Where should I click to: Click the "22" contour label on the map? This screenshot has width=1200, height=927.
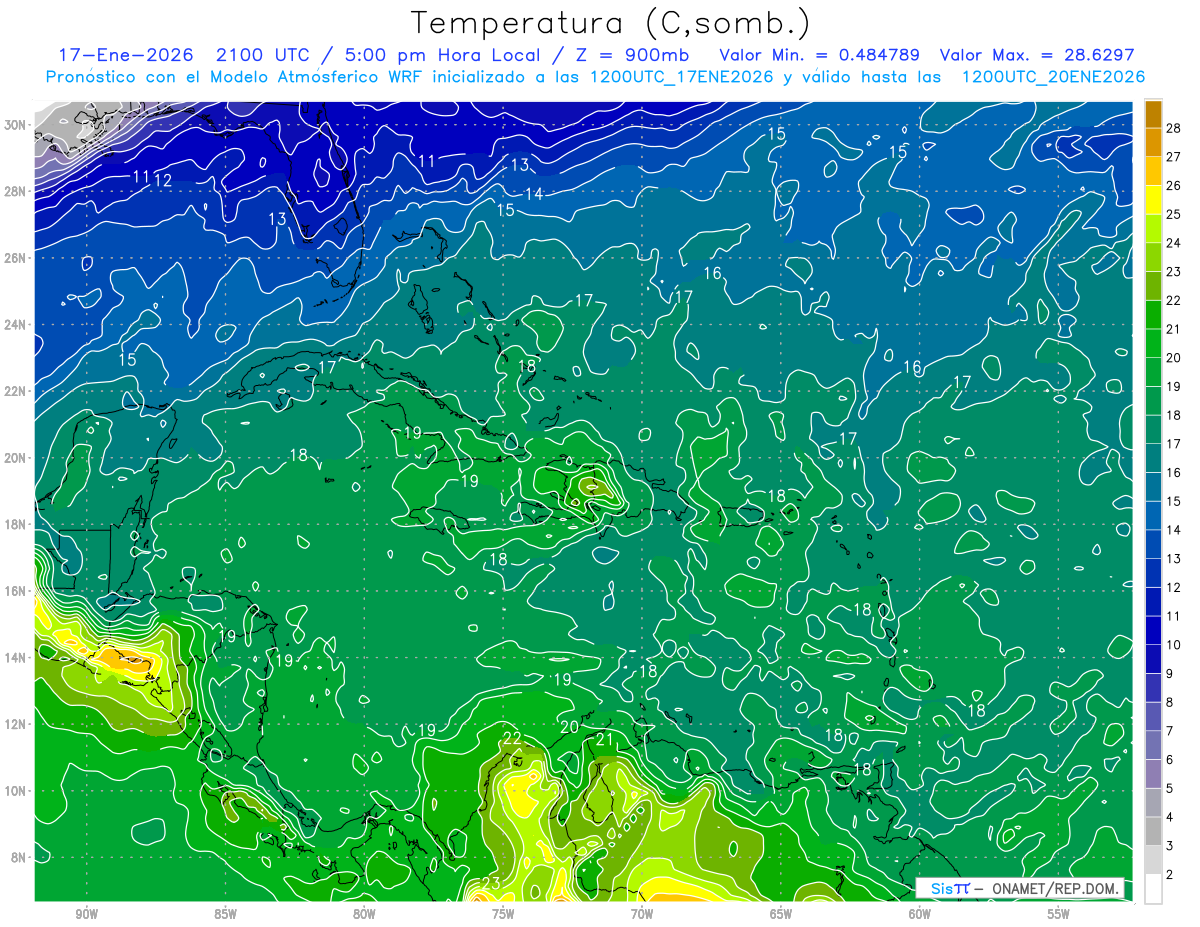512,738
